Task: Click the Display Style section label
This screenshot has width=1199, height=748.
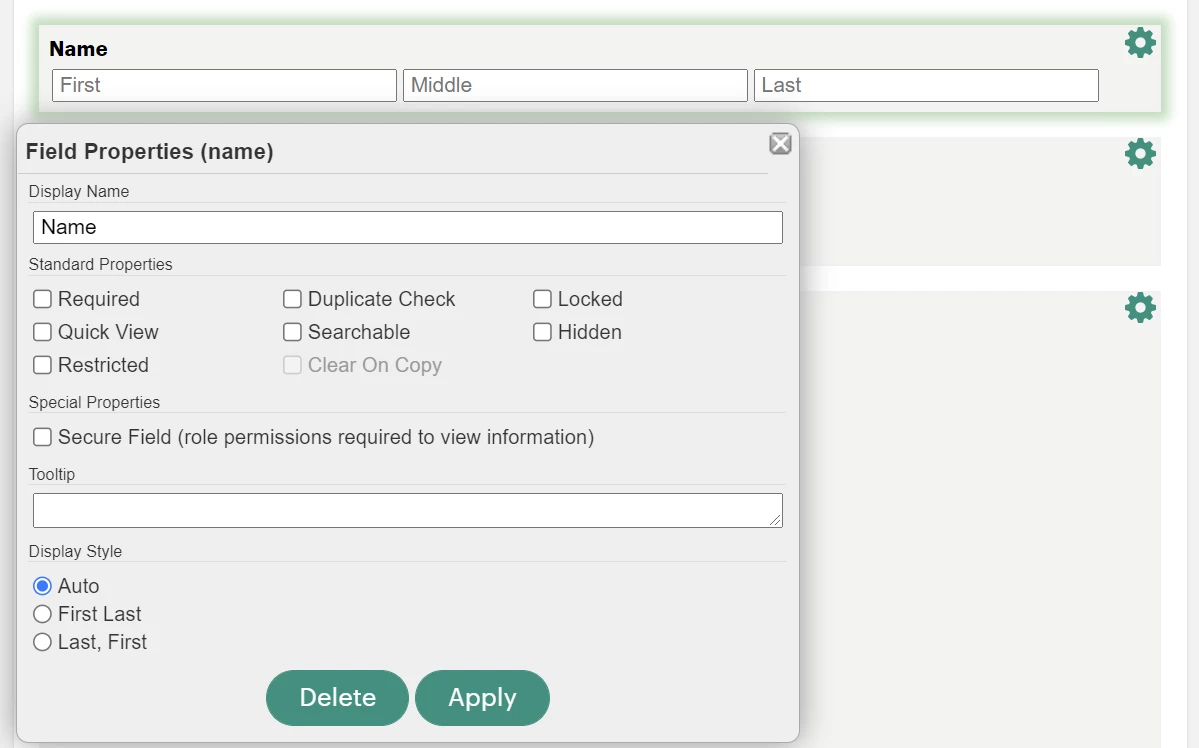Action: [75, 551]
